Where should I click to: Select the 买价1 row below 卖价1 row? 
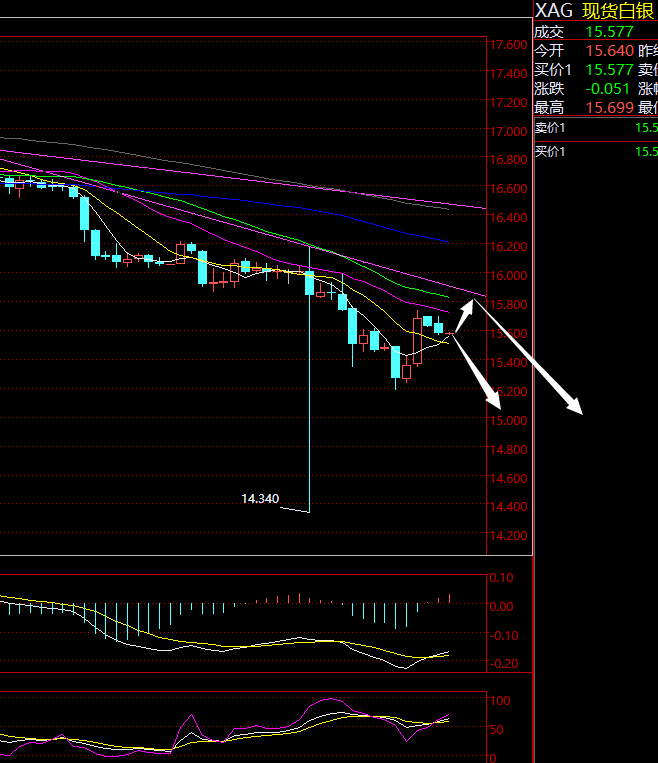[596, 152]
